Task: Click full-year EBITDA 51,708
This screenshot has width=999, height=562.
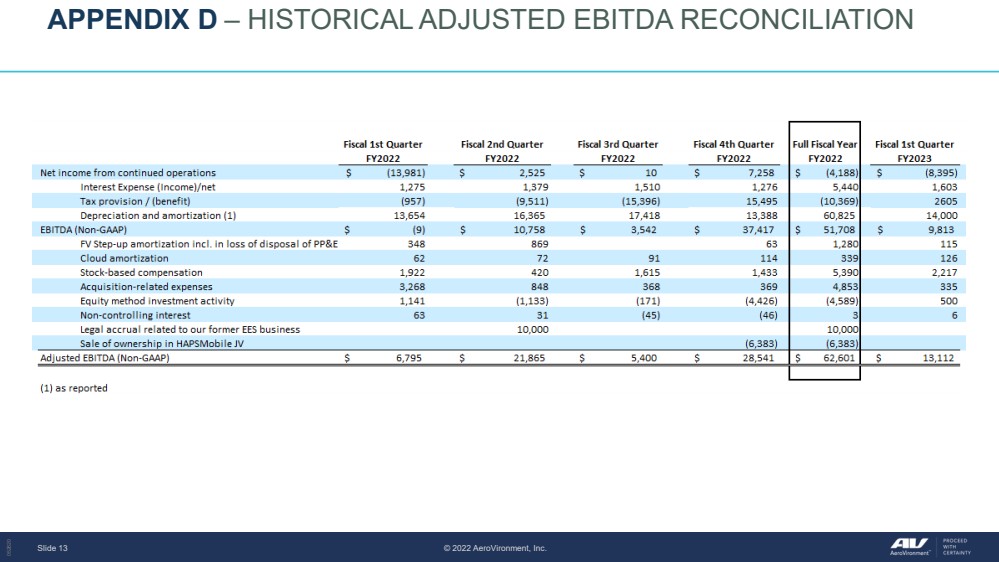Action: [x=839, y=229]
